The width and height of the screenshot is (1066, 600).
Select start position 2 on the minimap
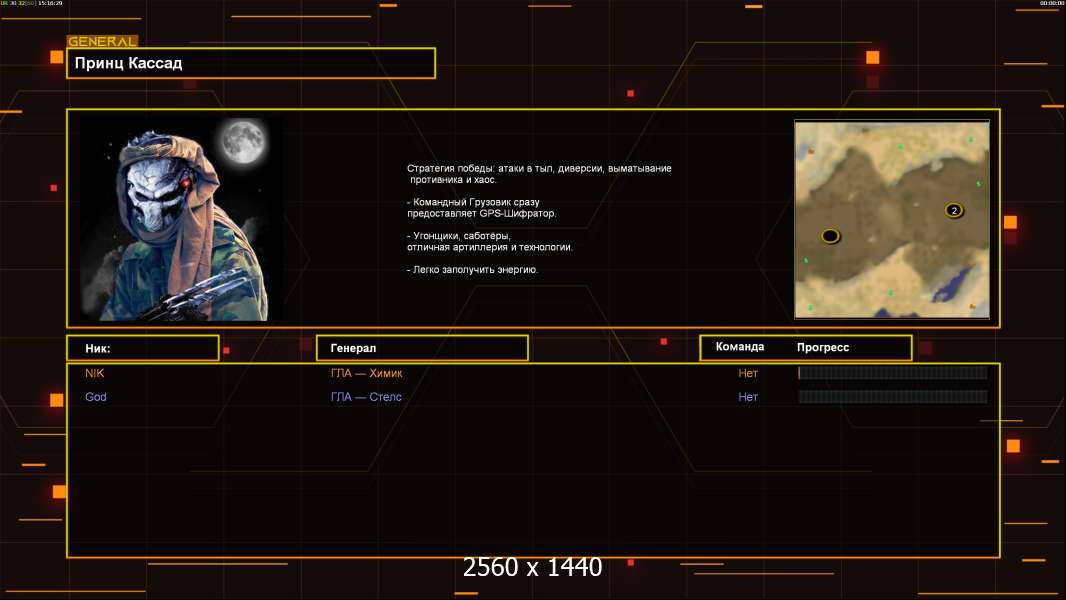pyautogui.click(x=954, y=210)
